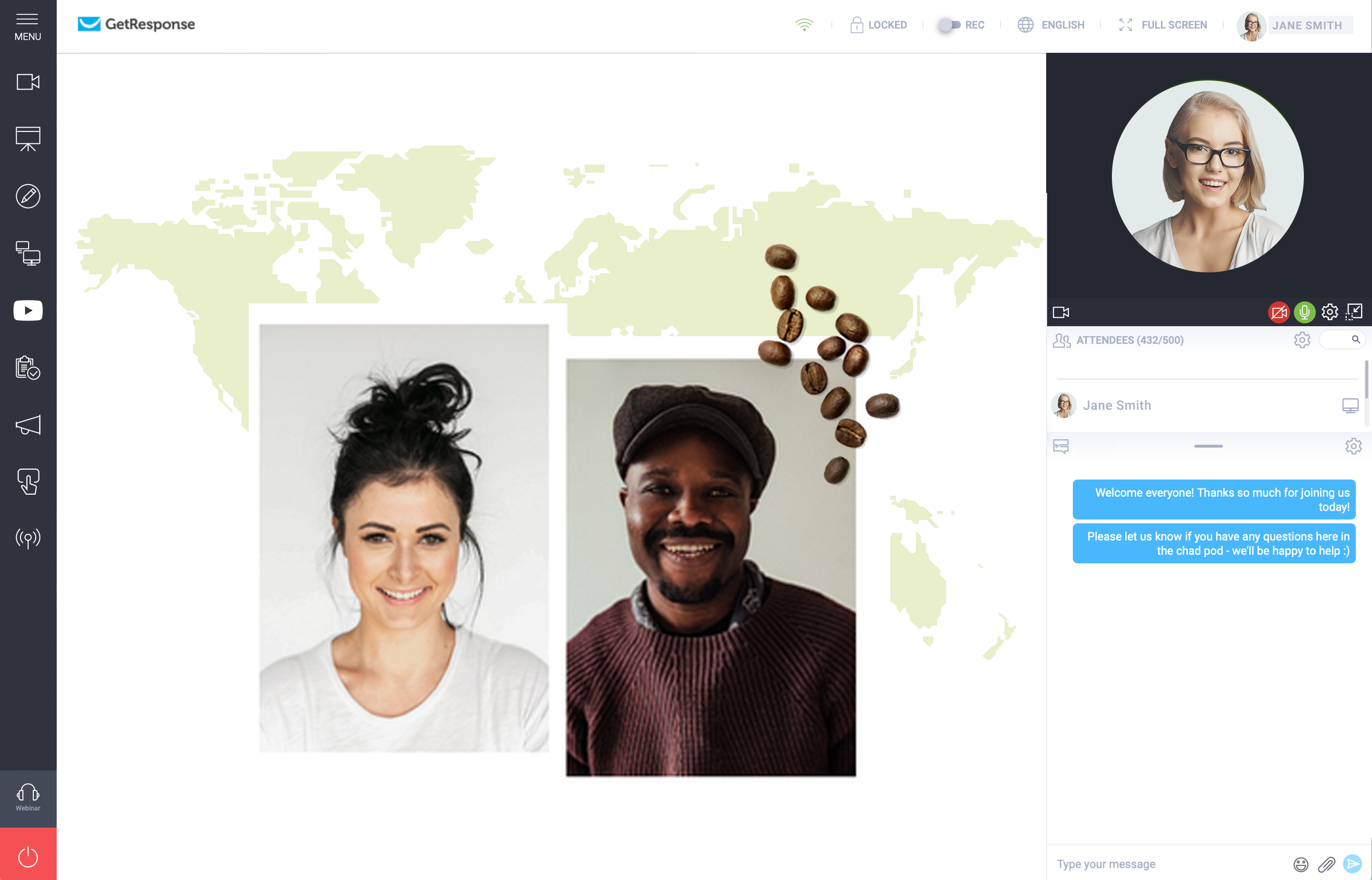Open the camera tool in left sidebar
Viewport: 1372px width, 880px height.
28,82
